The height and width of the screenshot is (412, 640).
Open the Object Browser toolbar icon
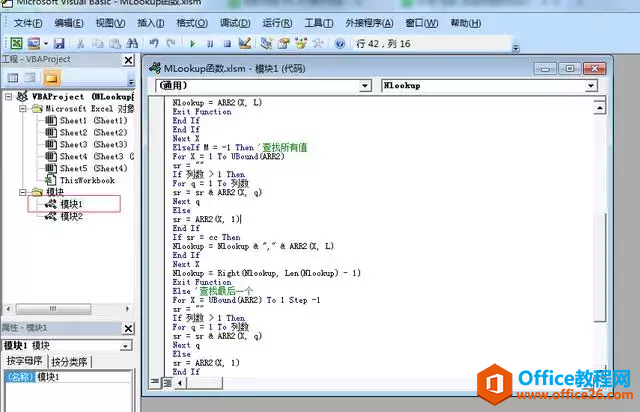(x=301, y=43)
